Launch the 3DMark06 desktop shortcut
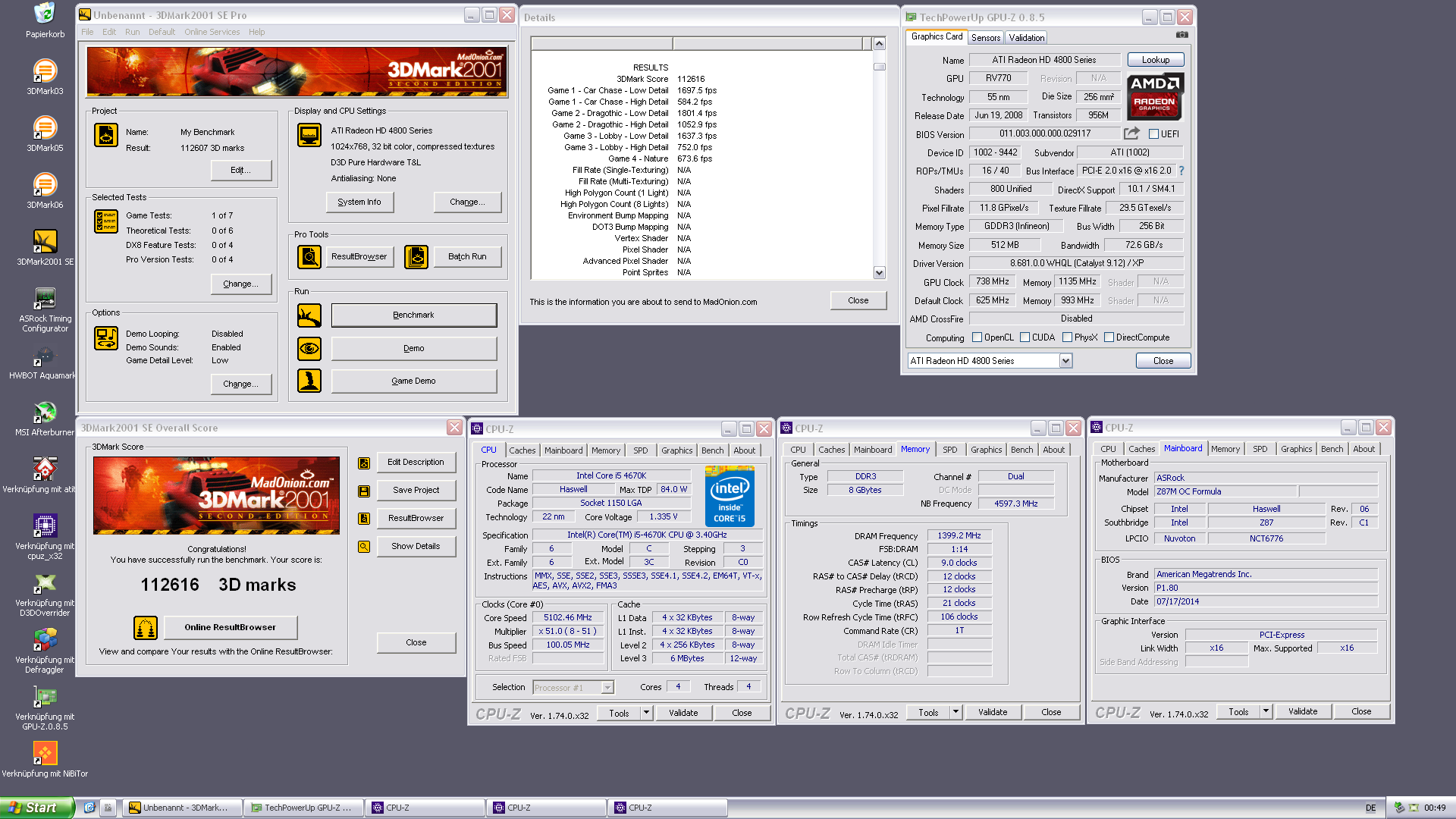The image size is (1456, 819). 45,184
